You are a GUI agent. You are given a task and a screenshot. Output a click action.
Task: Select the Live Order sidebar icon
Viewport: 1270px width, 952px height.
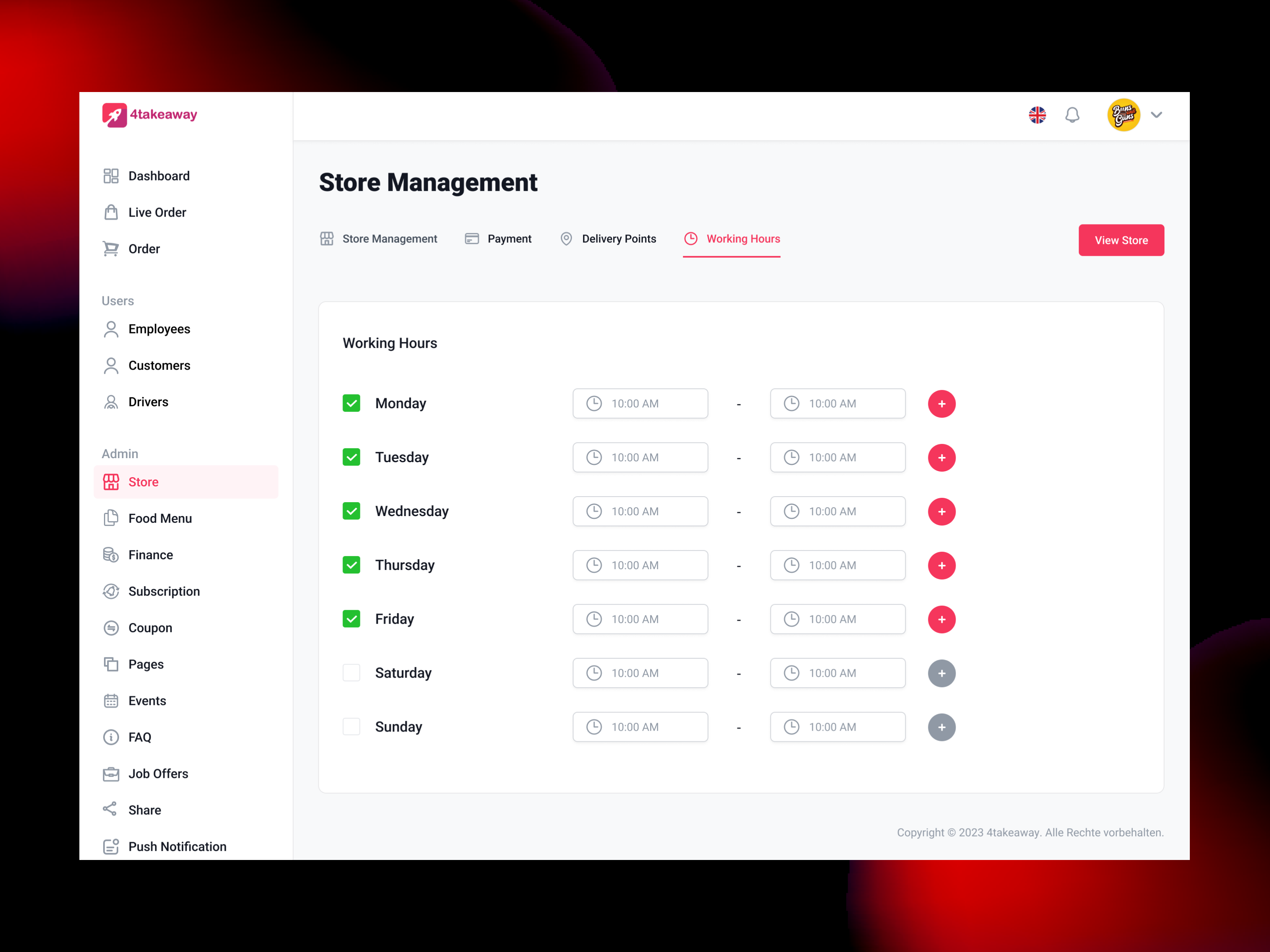click(112, 212)
